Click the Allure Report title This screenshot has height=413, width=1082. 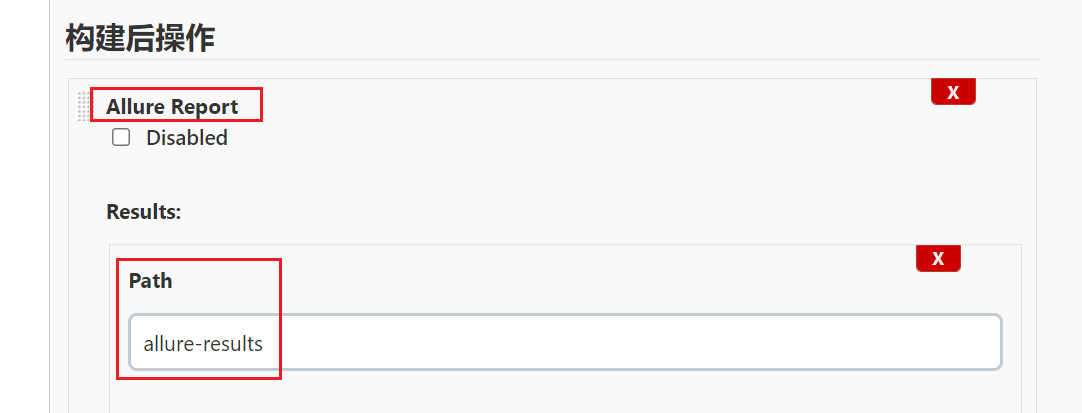173,106
